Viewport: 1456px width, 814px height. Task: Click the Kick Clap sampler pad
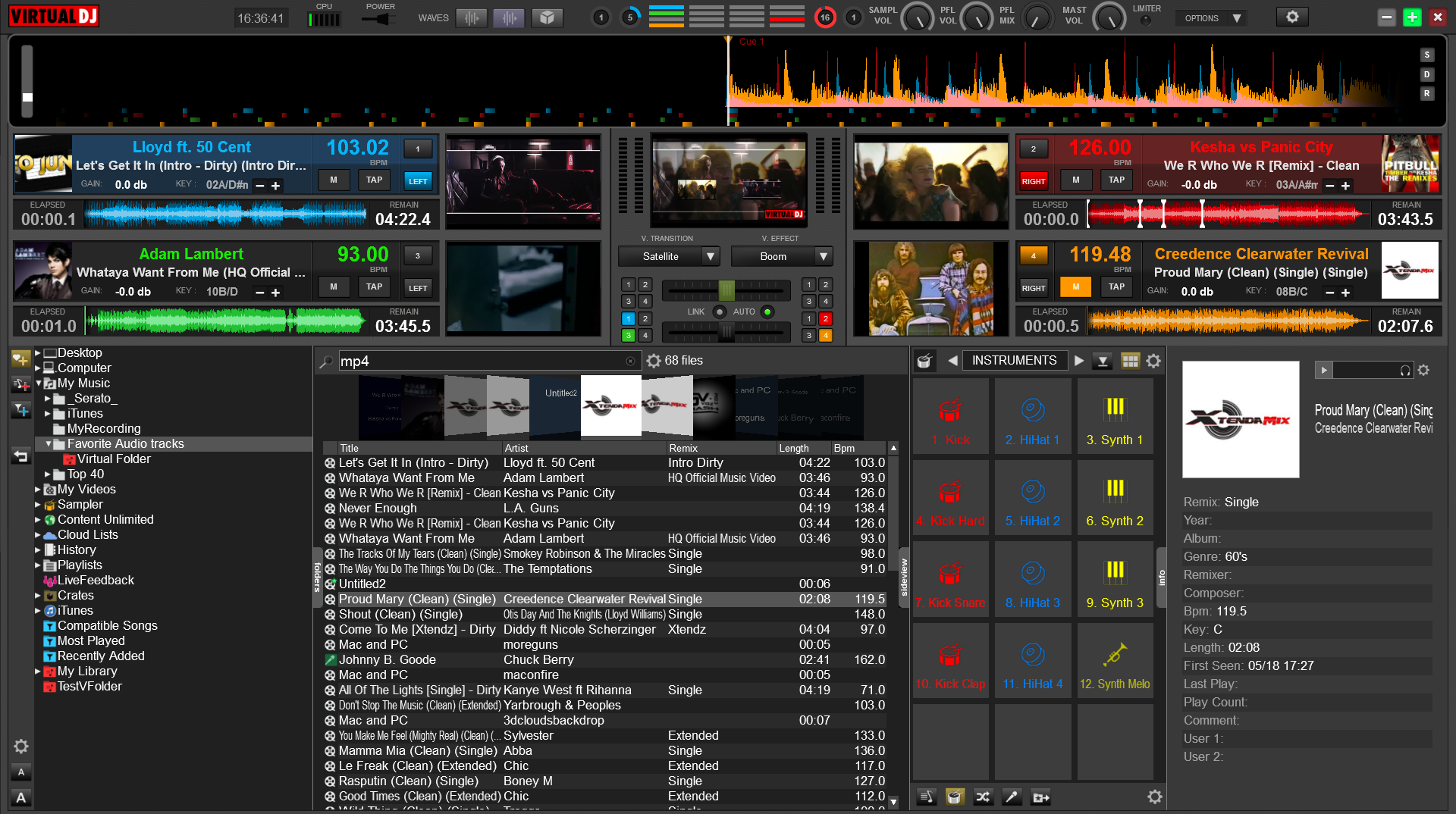pyautogui.click(x=950, y=661)
